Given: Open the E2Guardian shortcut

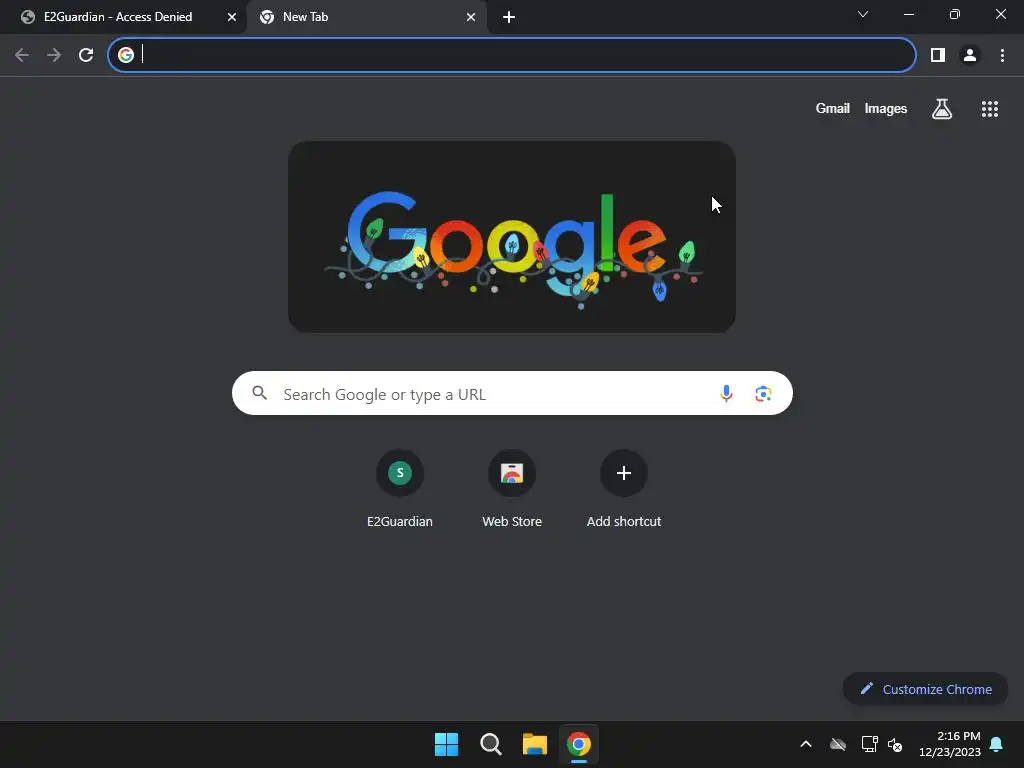Looking at the screenshot, I should 400,489.
